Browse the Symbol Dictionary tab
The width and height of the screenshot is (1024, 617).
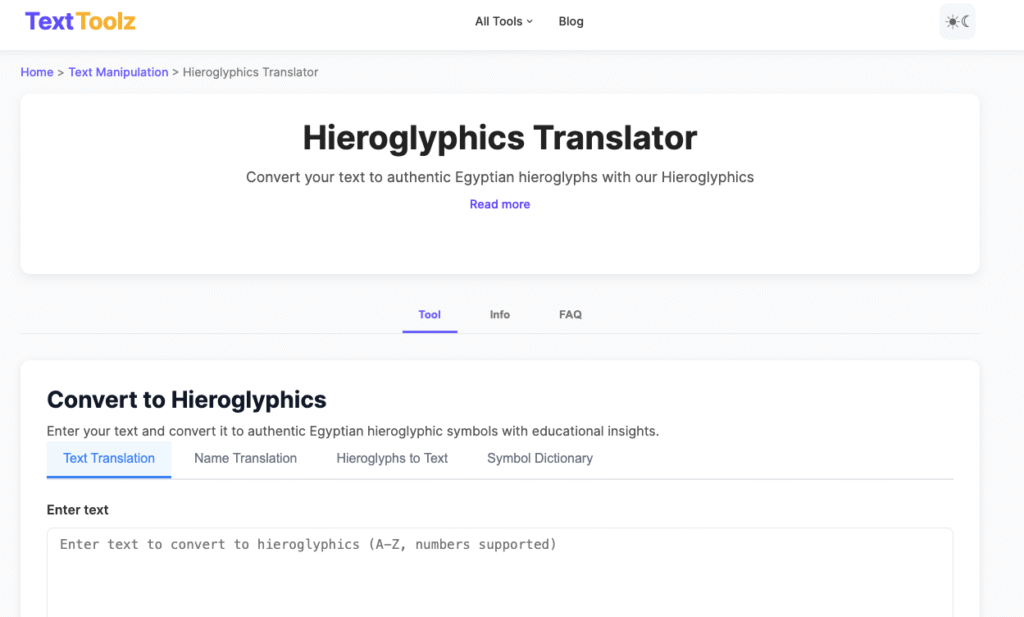(539, 458)
